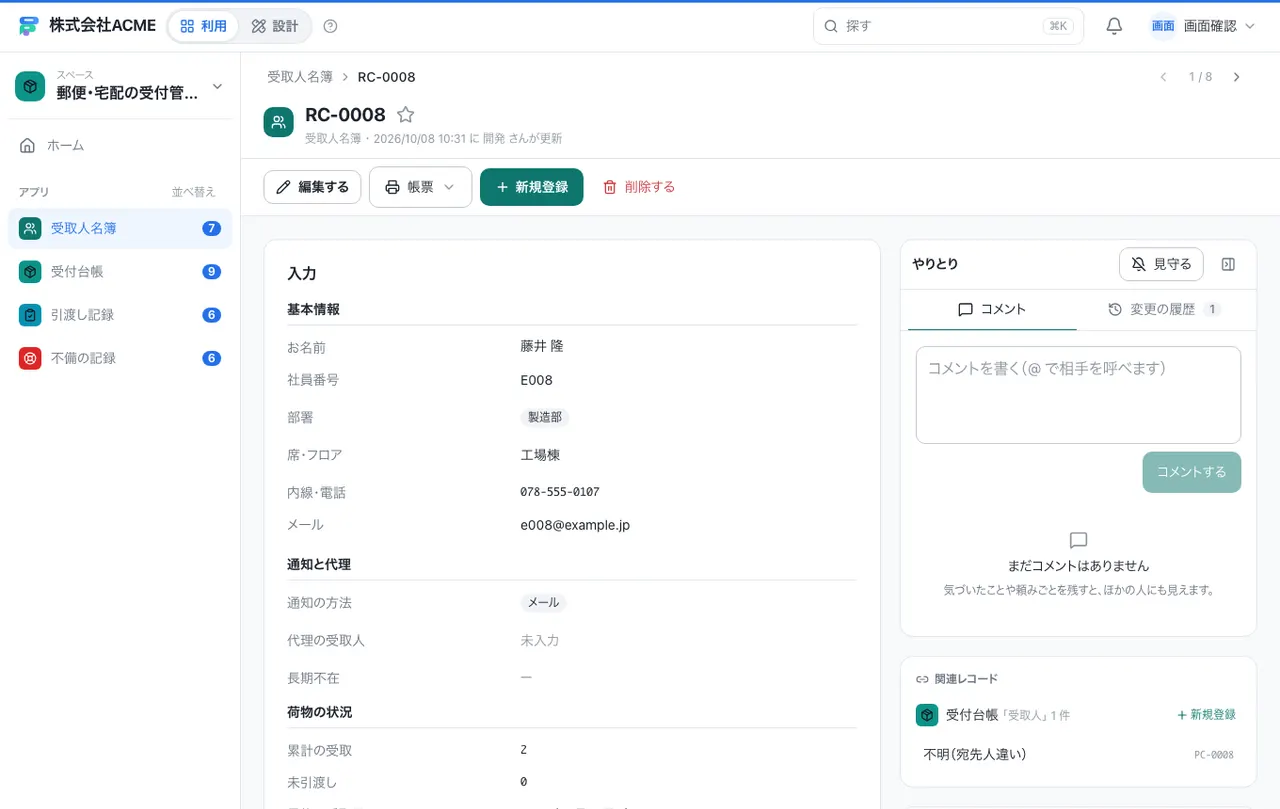Screen dimensions: 1280x809
Task: Click the 7 badge beside 受取人名簿
Action: [x=211, y=228]
